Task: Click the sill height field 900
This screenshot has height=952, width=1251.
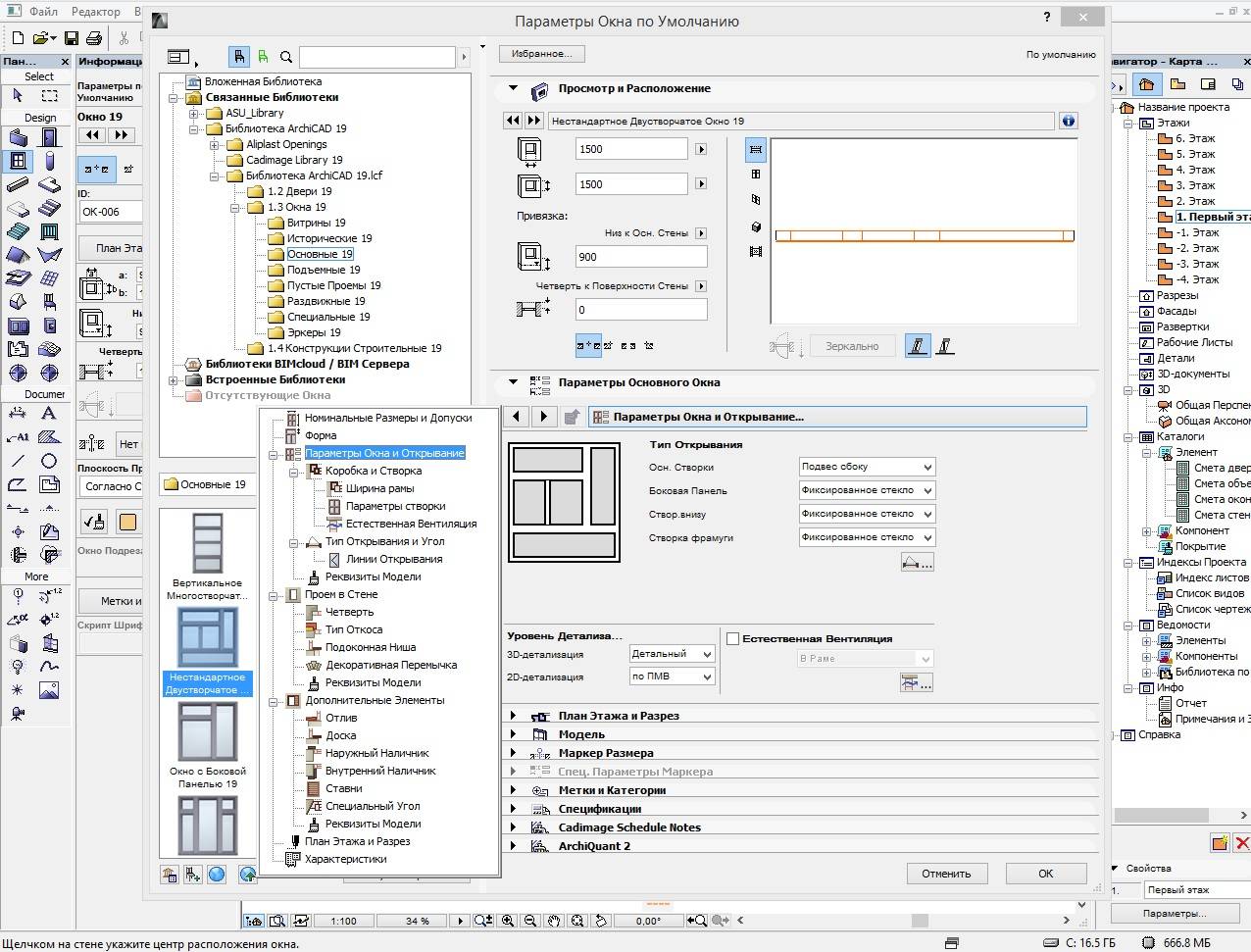Action: (x=641, y=257)
